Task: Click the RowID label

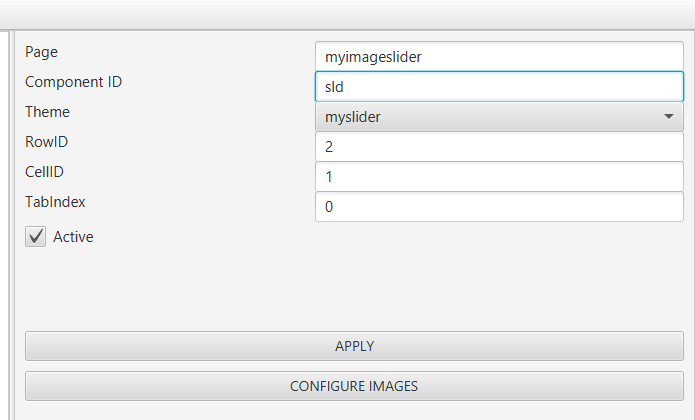Action: 46,142
